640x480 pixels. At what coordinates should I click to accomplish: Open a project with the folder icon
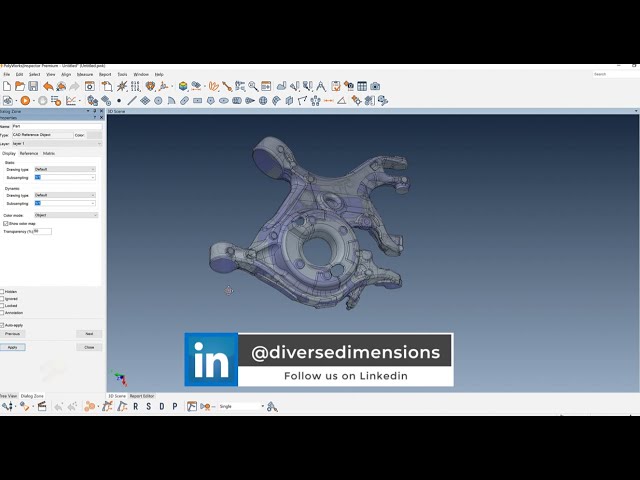[x=20, y=86]
